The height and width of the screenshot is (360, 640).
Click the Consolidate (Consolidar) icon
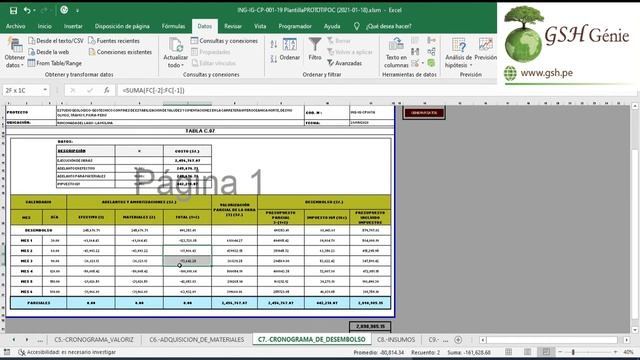point(431,40)
